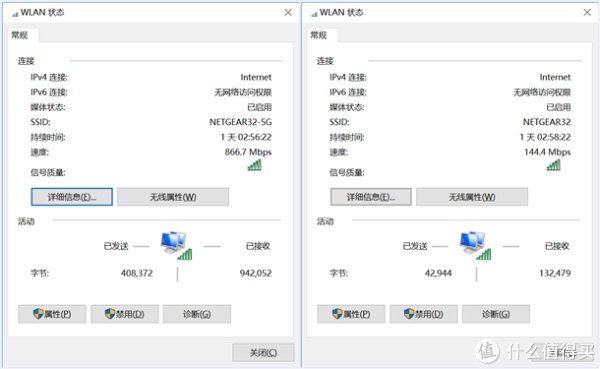This screenshot has height=369, width=600.
Task: Close the right WLAN 状态 window
Action: pos(587,13)
